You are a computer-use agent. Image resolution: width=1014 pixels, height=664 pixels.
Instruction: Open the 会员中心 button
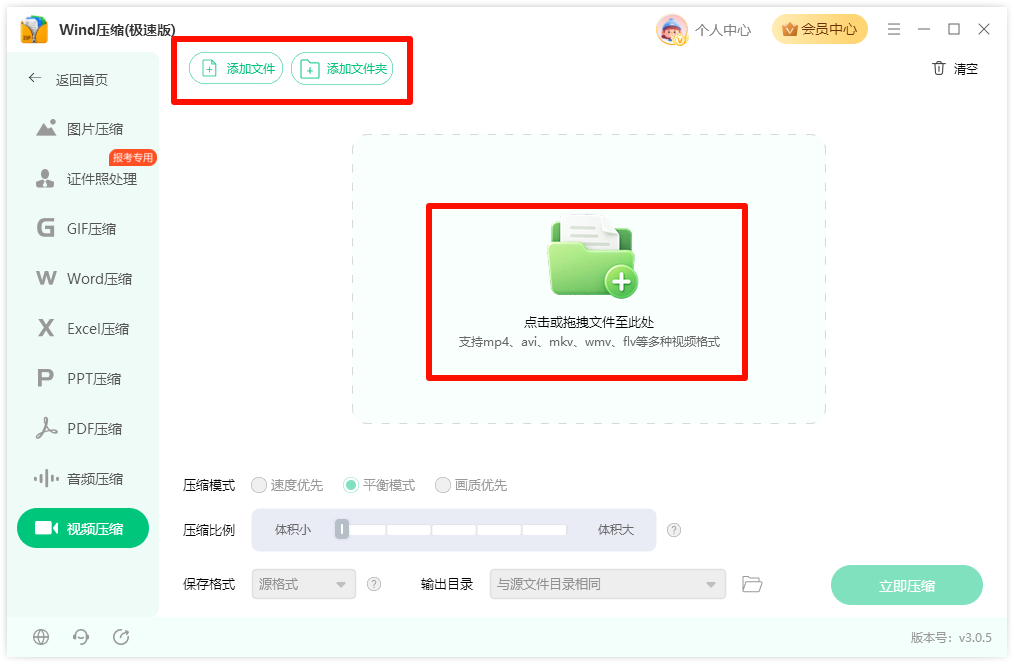(x=819, y=29)
